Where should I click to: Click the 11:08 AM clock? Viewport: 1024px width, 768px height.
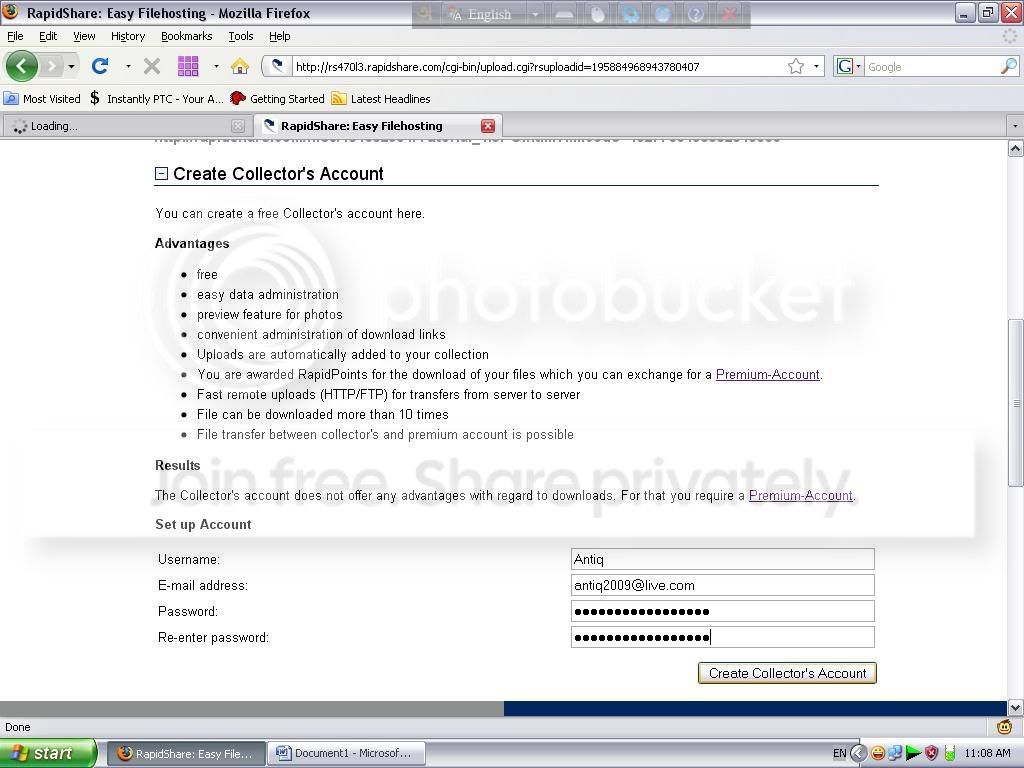987,754
